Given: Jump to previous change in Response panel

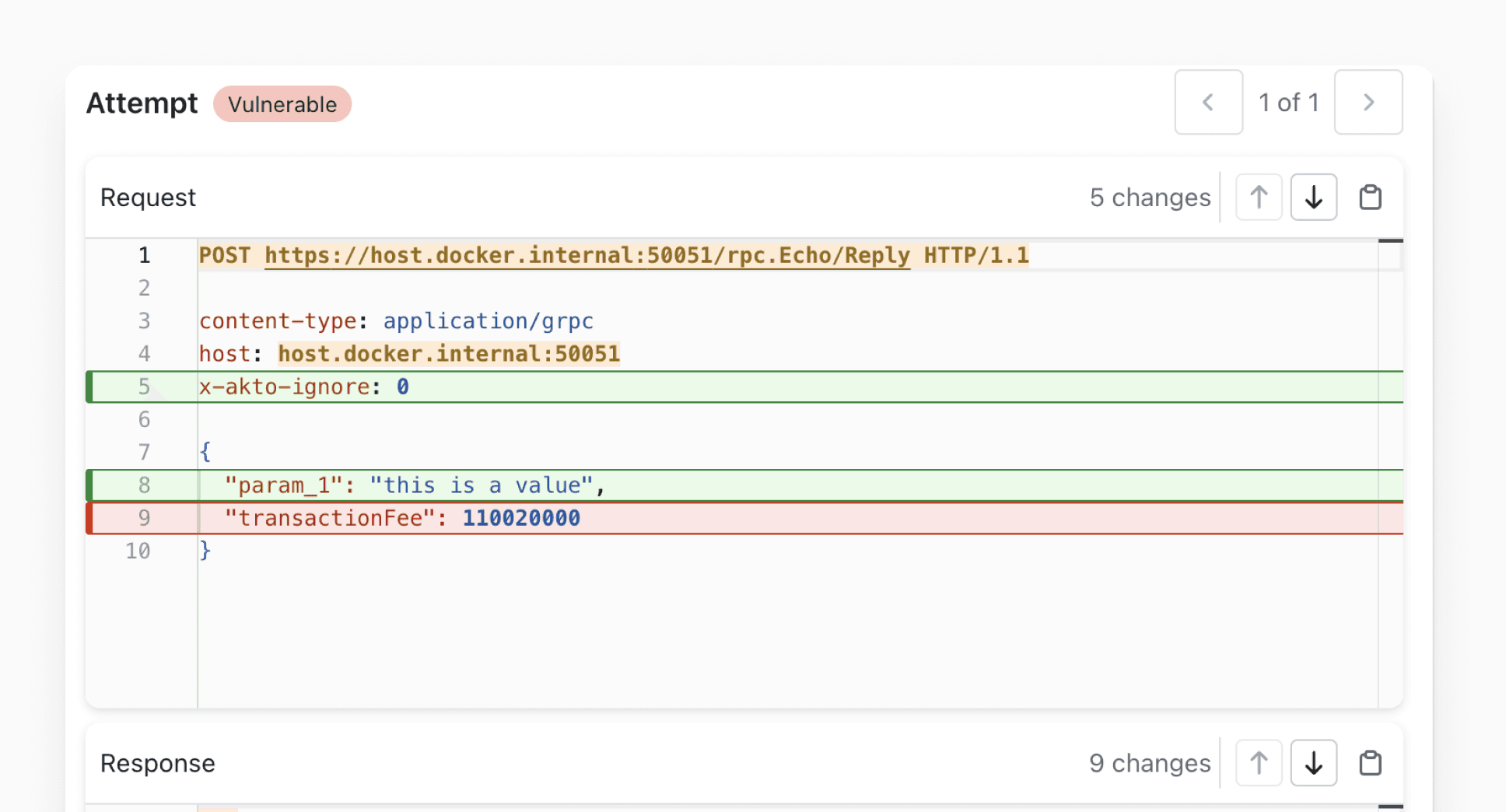Looking at the screenshot, I should (x=1259, y=763).
